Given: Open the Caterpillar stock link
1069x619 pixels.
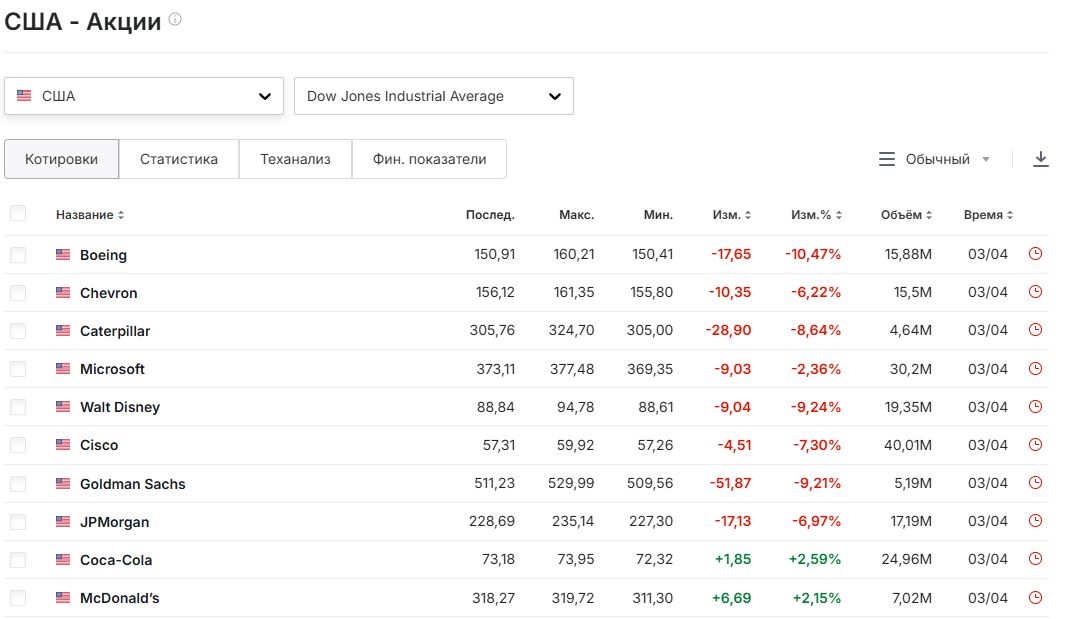Looking at the screenshot, I should click(x=115, y=331).
